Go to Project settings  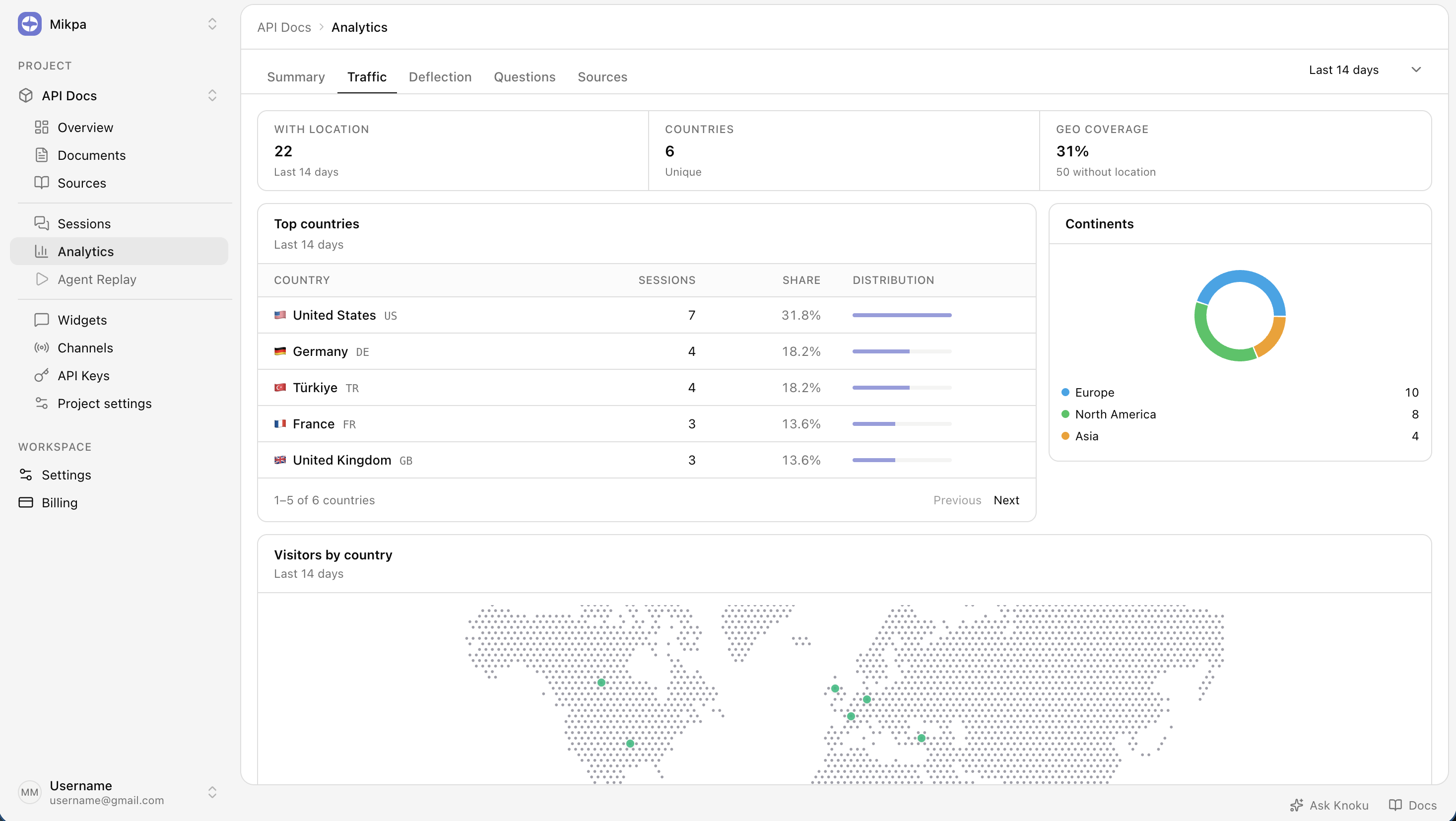(119, 403)
